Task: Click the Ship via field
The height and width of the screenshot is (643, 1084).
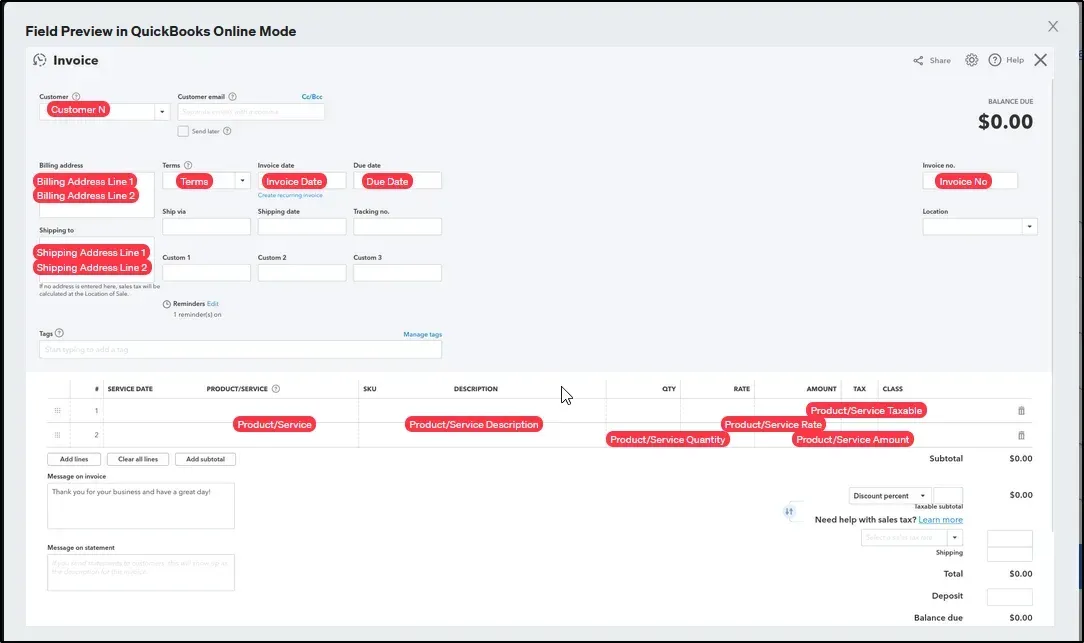Action: (207, 227)
